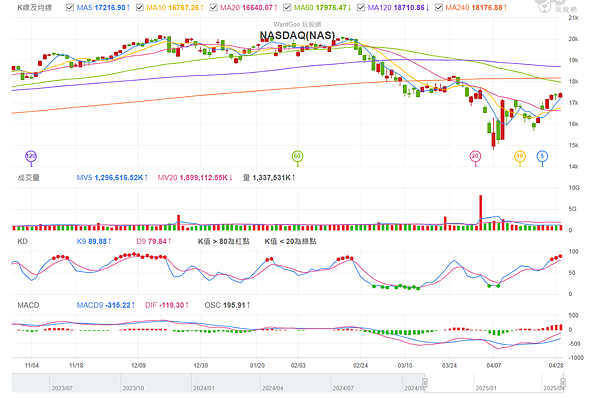This screenshot has width=600, height=398.
Task: Click the MA60 17976.47 value label
Action: coord(322,8)
